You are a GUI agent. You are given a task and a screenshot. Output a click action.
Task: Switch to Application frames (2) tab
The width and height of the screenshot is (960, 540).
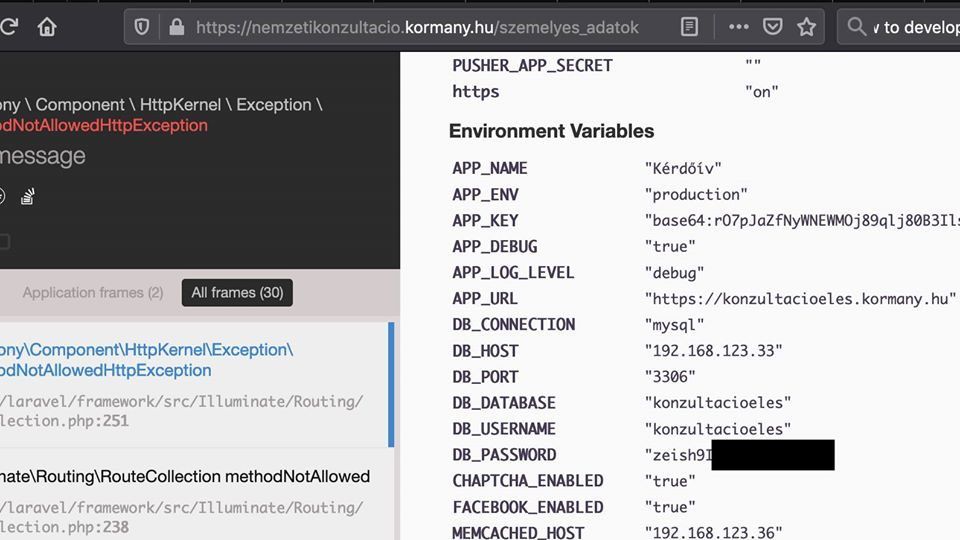click(x=93, y=293)
